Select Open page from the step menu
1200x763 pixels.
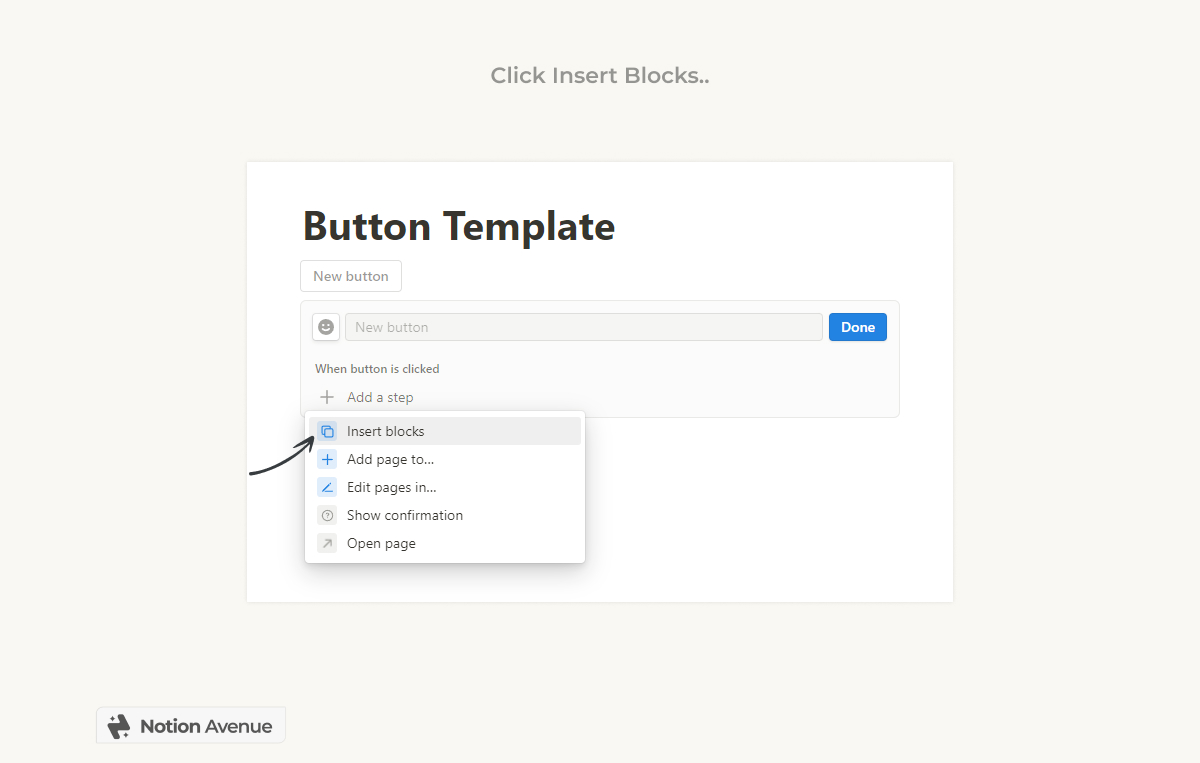(381, 543)
